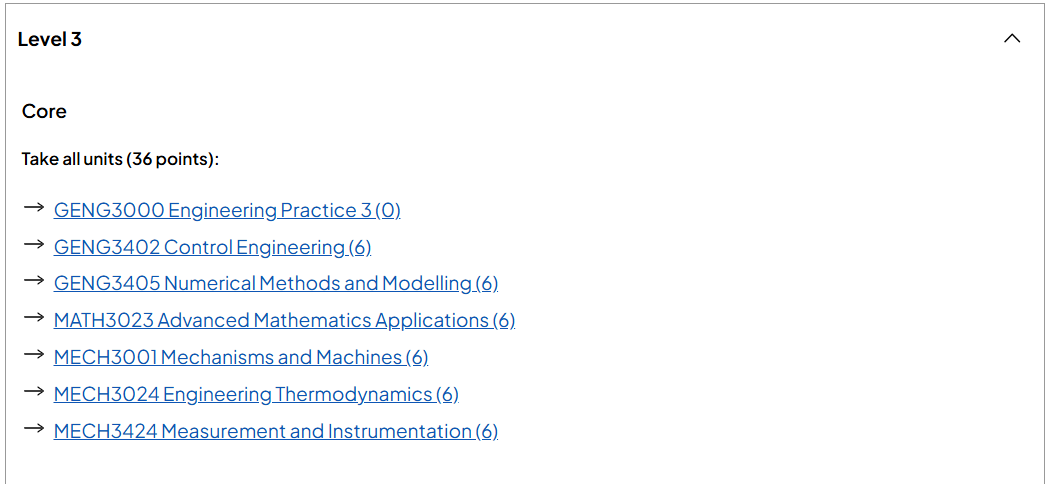Click arrow icon beside MECH3024 unit
This screenshot has height=489, width=1049.
[33, 391]
